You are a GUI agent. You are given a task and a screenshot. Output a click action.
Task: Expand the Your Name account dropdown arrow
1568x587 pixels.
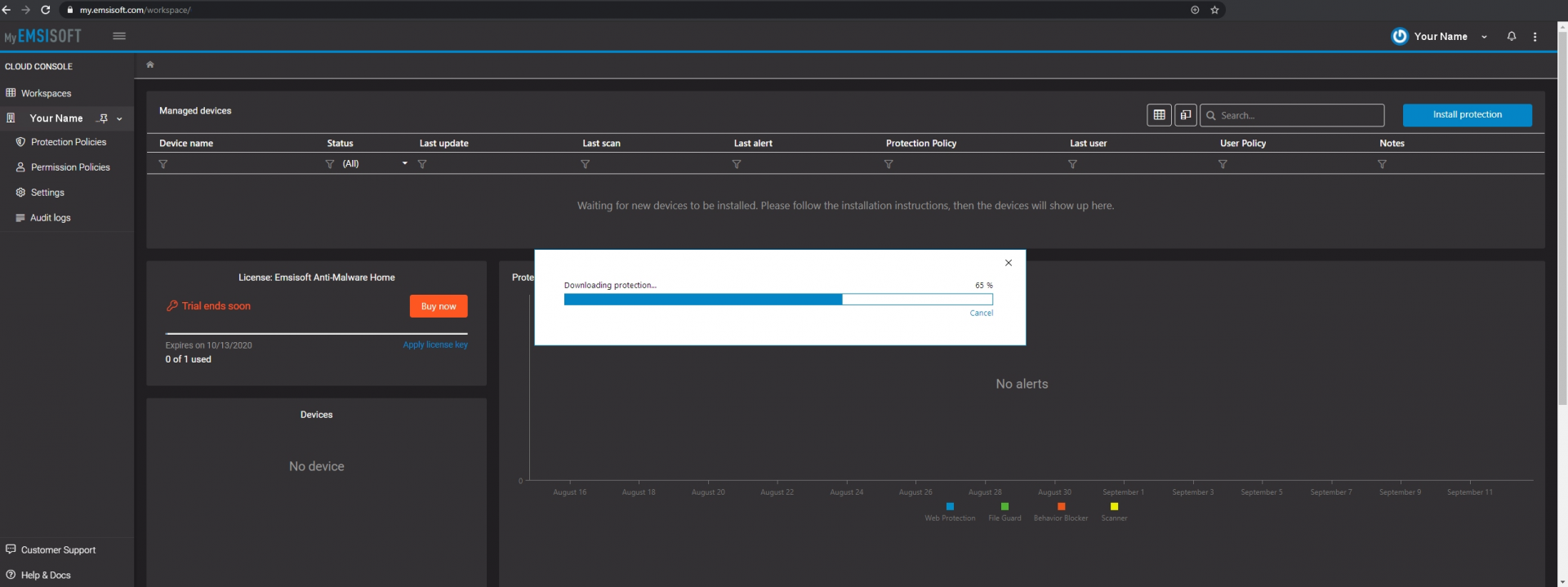tap(1484, 37)
